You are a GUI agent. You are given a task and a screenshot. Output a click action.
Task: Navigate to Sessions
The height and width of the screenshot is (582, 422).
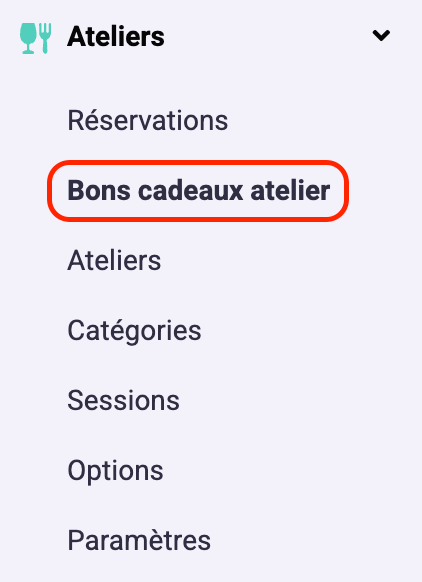[123, 400]
